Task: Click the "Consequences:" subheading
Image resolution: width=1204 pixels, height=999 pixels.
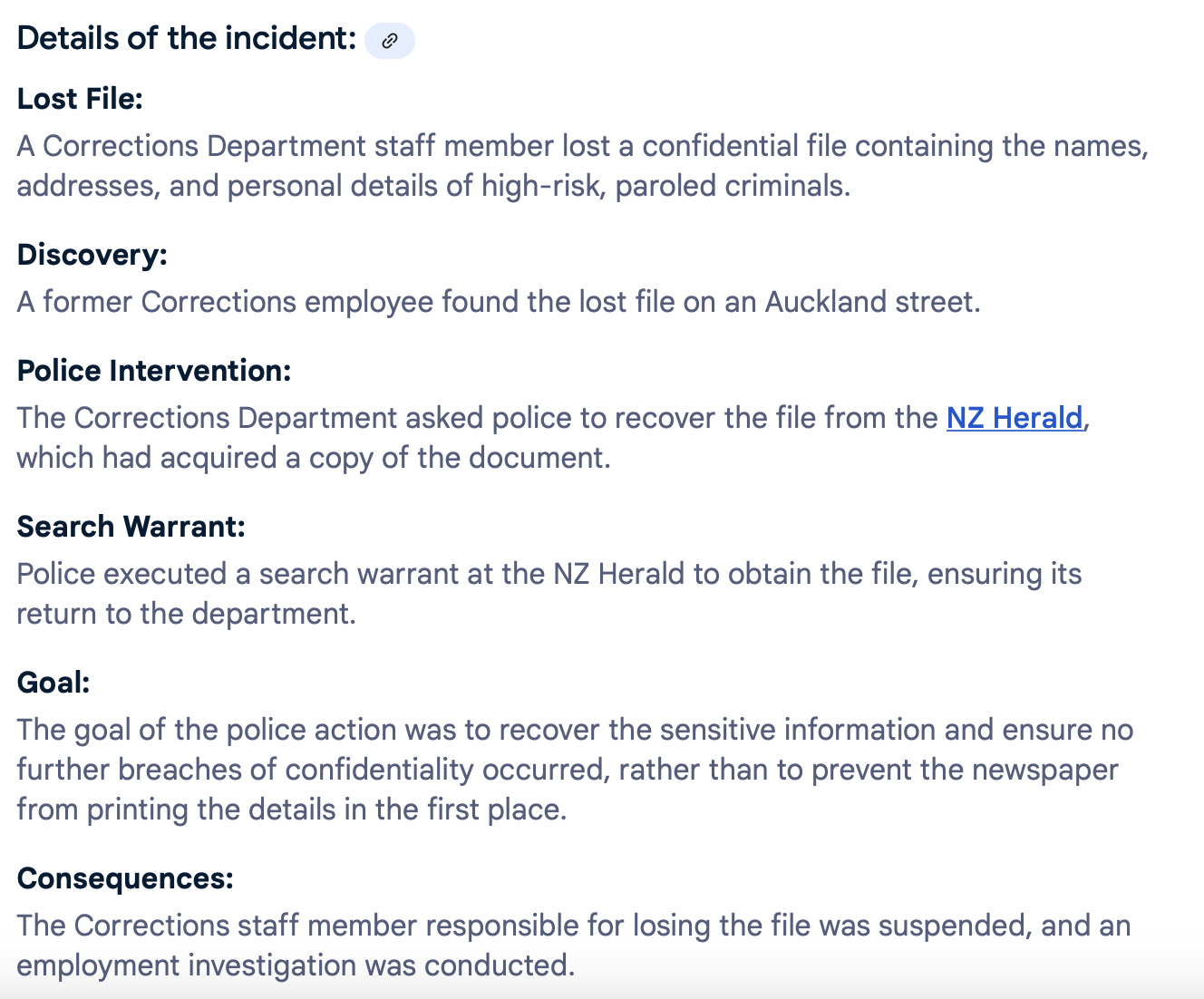Action: coord(125,878)
